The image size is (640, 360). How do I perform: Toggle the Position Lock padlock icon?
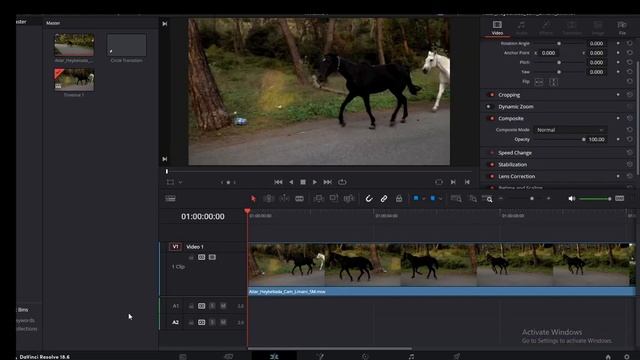pos(399,198)
